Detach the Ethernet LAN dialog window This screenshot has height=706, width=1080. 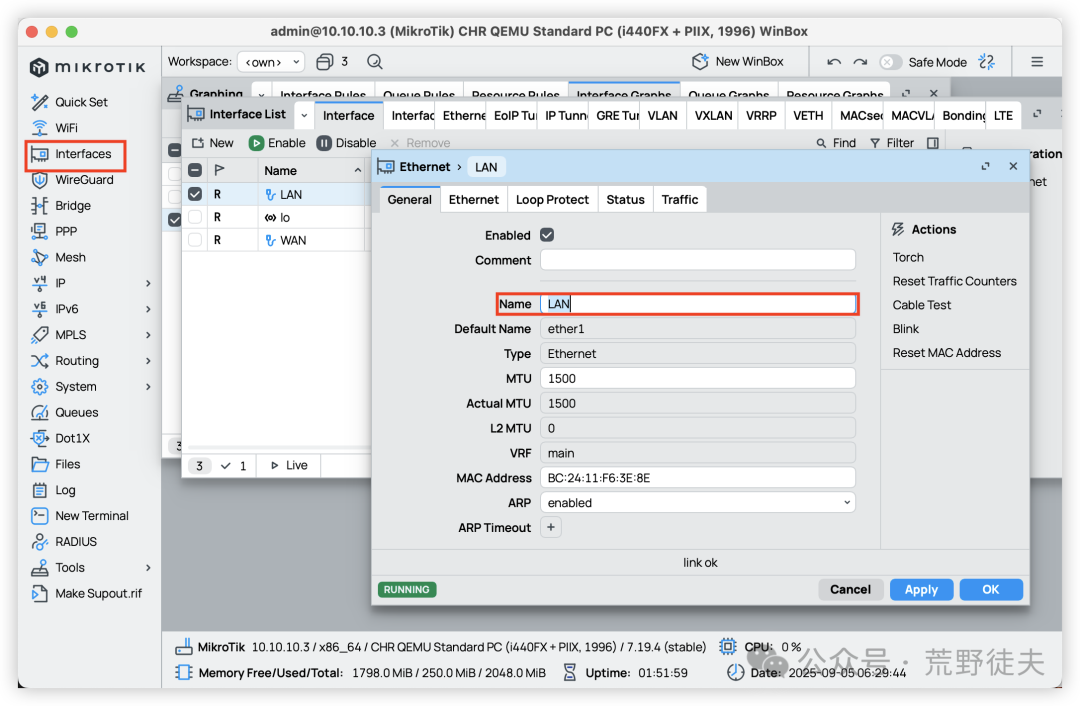pos(986,167)
